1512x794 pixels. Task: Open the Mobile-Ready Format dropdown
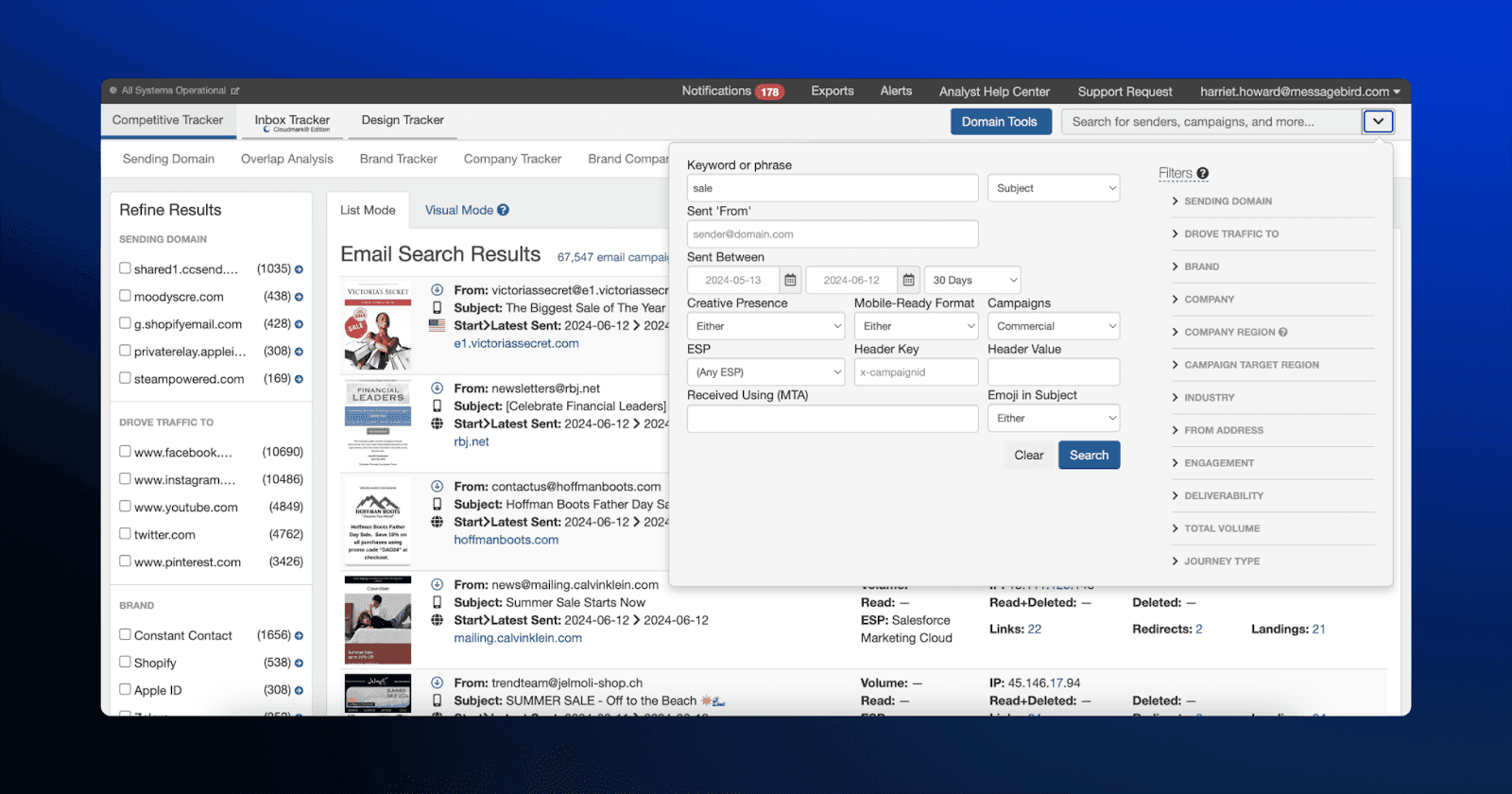click(x=917, y=326)
